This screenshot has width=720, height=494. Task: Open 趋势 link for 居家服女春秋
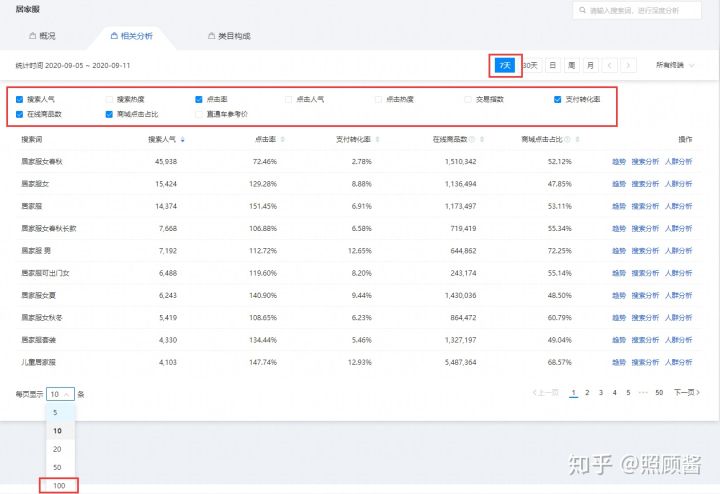[619, 162]
